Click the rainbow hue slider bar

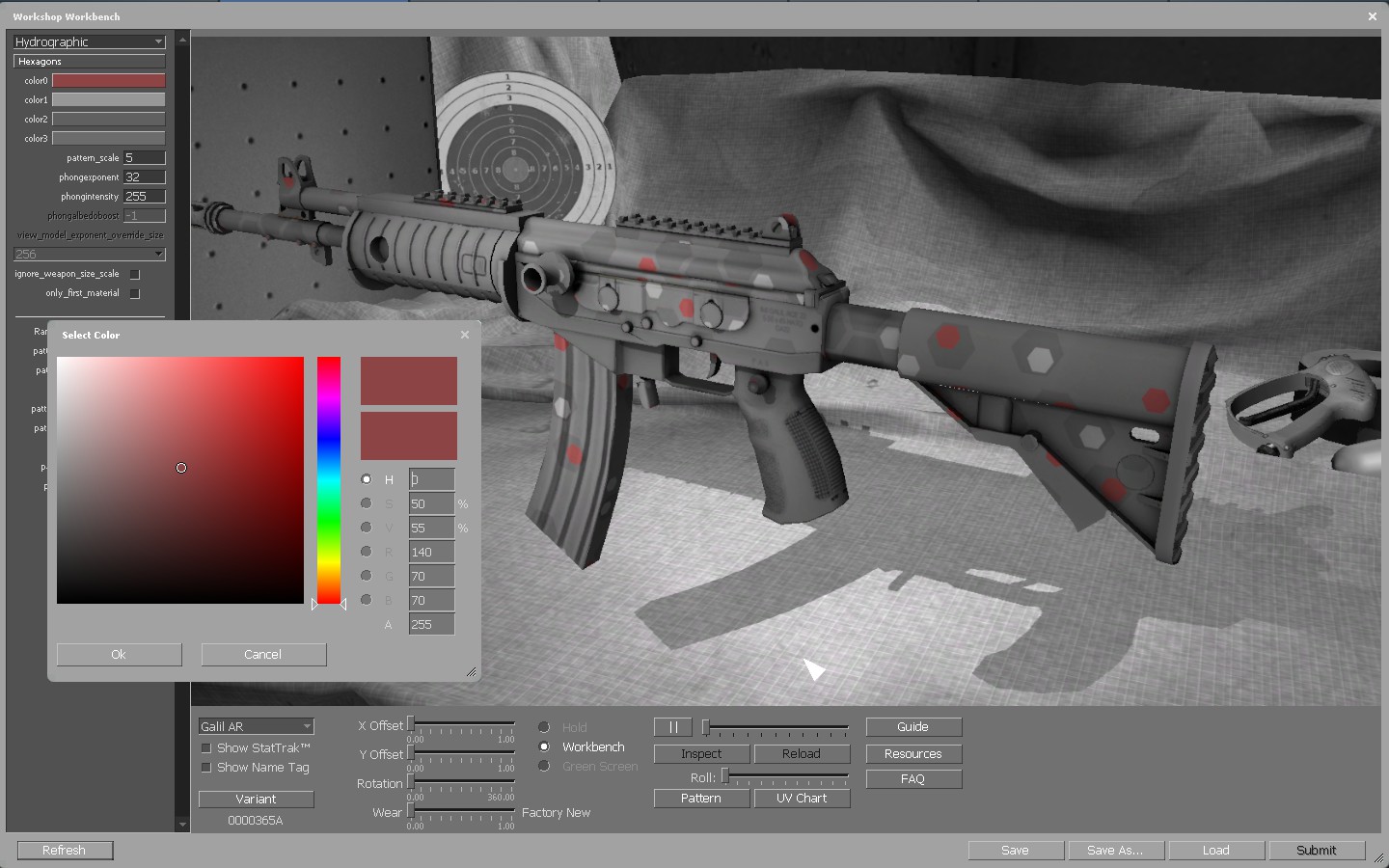pyautogui.click(x=329, y=480)
